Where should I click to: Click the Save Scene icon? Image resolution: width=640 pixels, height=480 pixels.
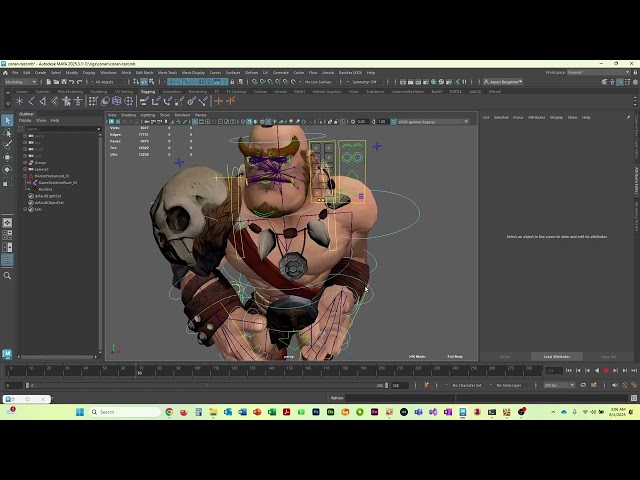64,82
